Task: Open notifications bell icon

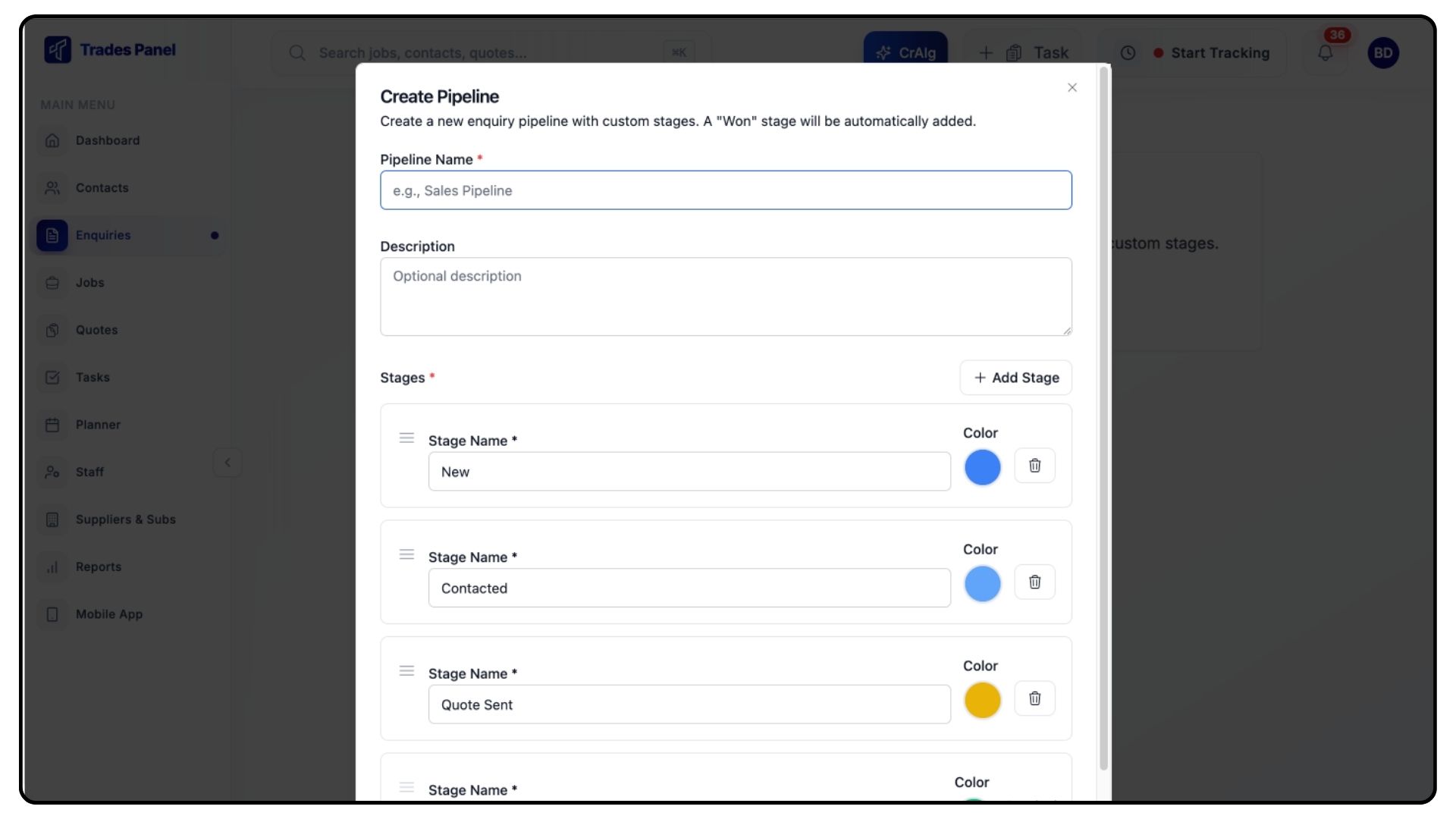Action: [x=1325, y=53]
